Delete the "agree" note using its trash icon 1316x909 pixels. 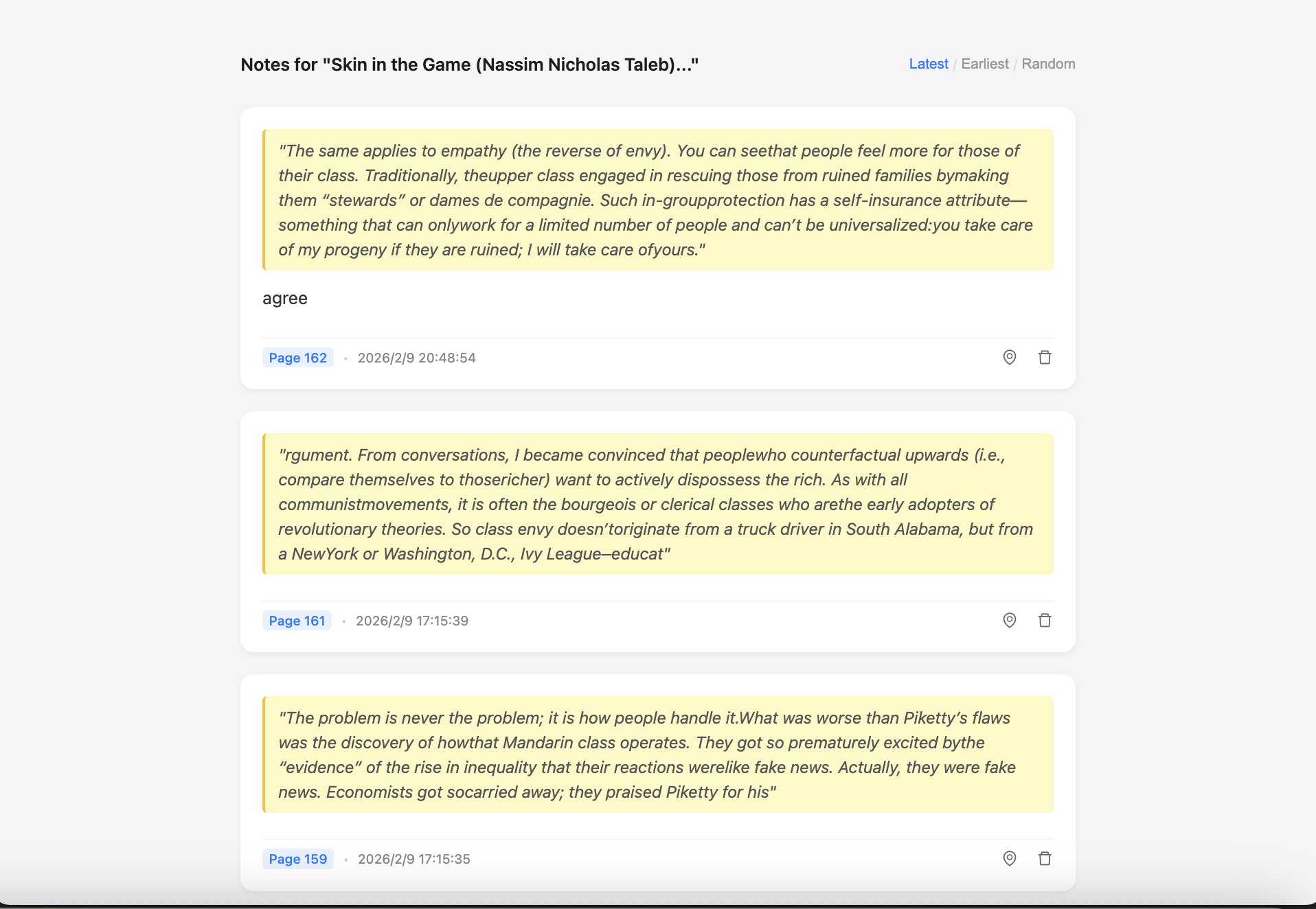pyautogui.click(x=1045, y=357)
